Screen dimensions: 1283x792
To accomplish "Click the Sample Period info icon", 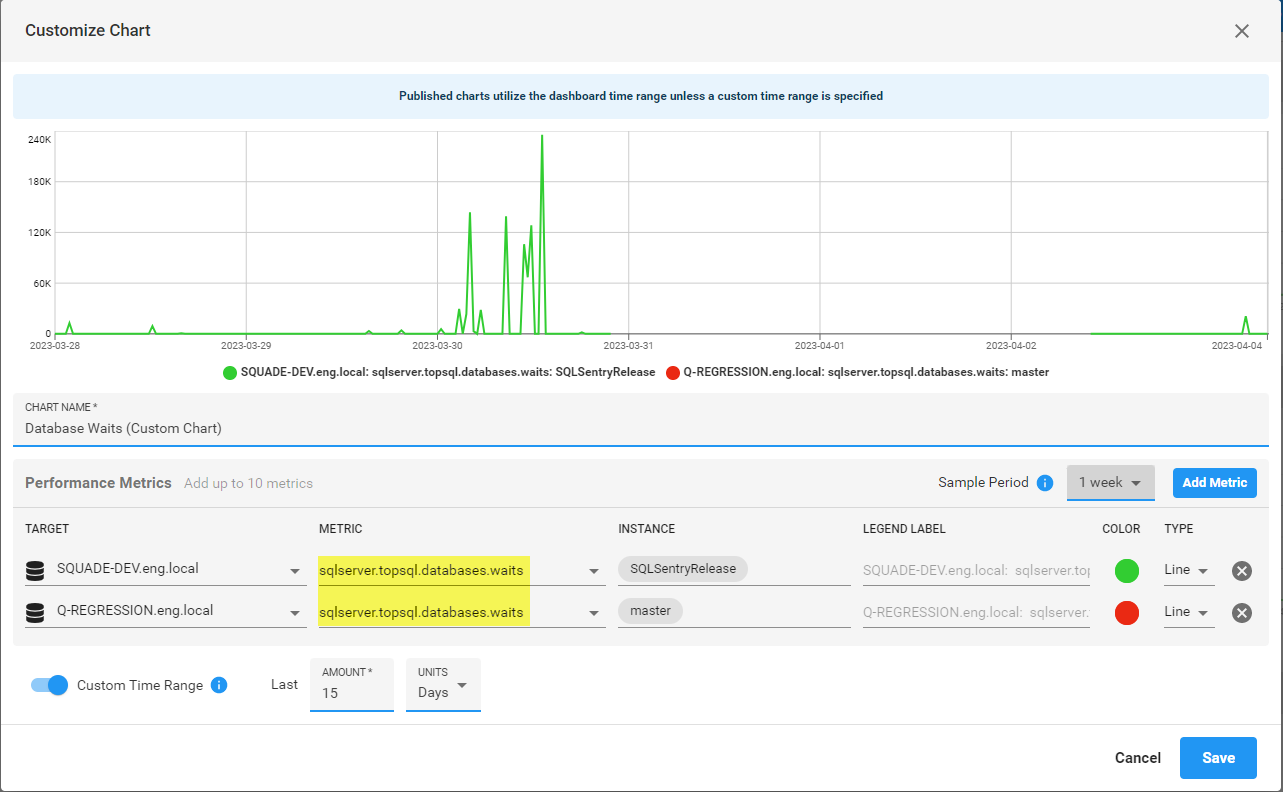I will click(1045, 483).
